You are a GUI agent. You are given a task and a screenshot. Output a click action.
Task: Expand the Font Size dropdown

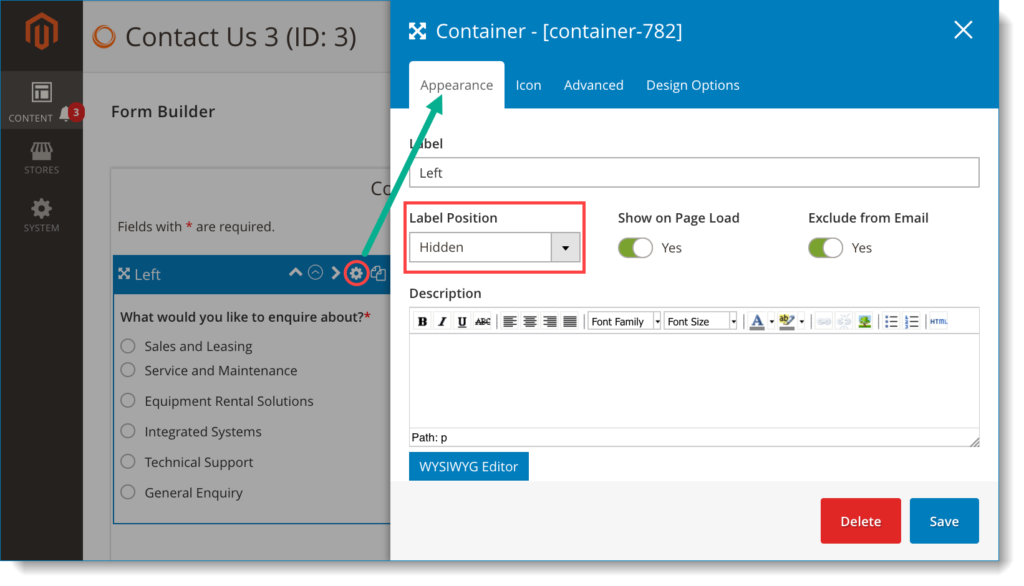point(700,321)
